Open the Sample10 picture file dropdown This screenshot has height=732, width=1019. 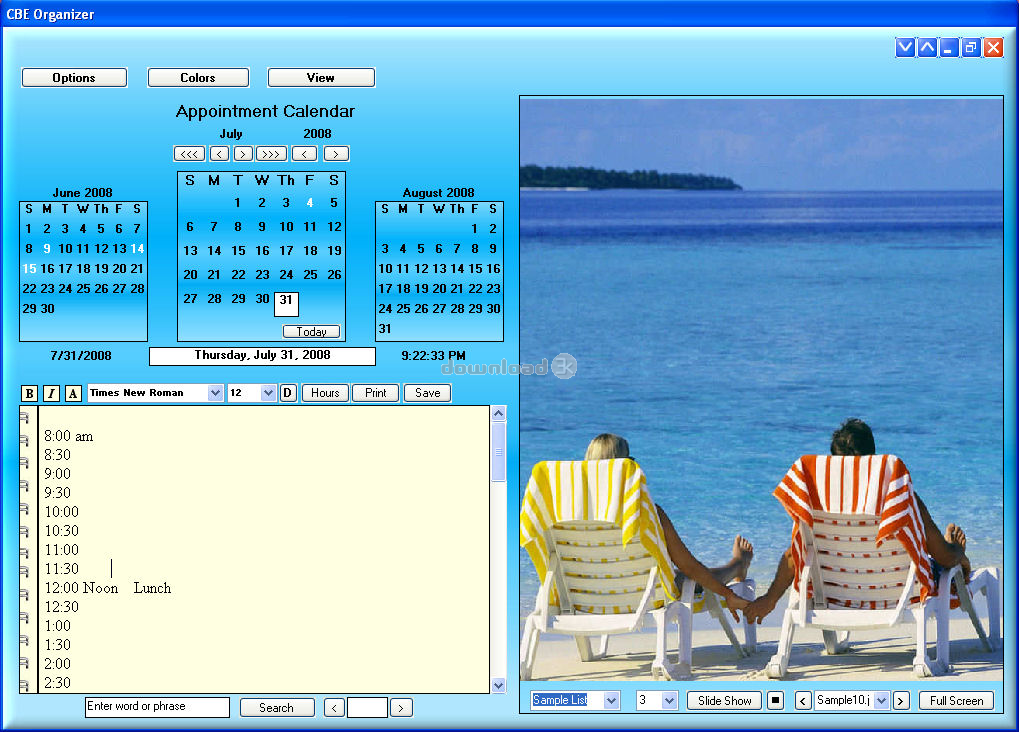pos(881,700)
